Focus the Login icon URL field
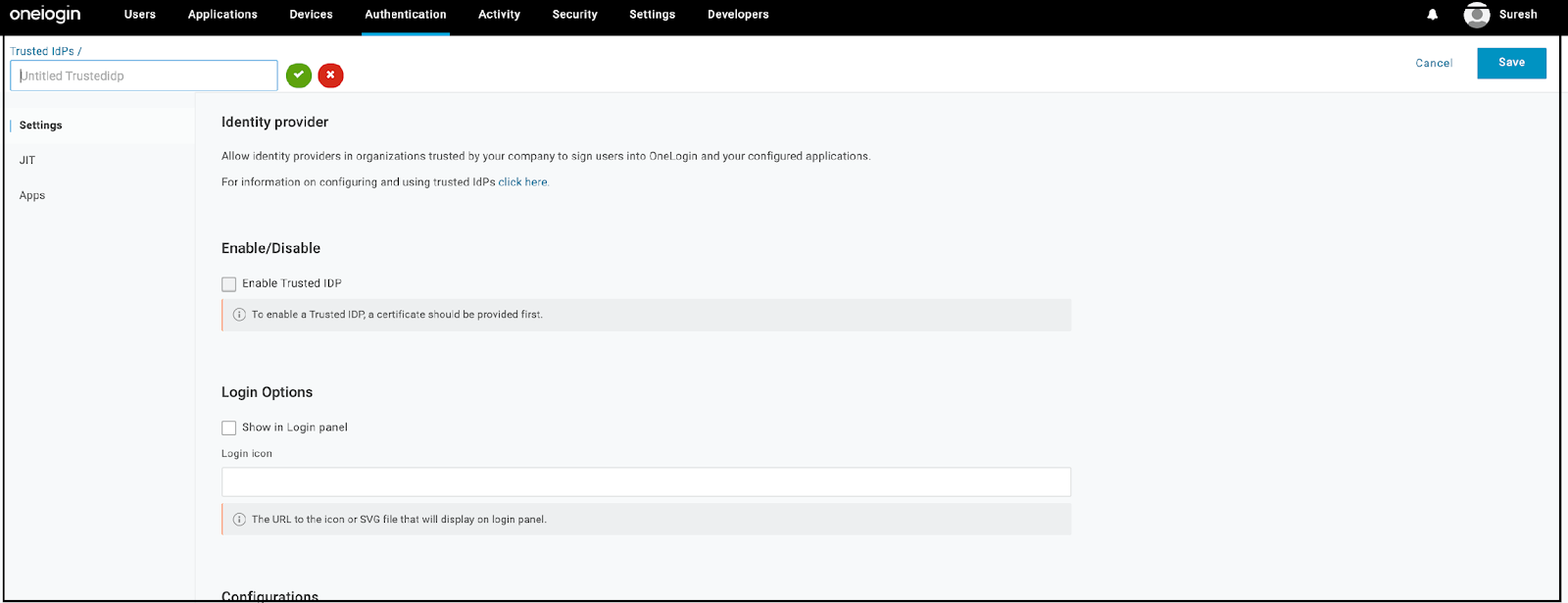Viewport: 1568px width, 603px height. coord(646,481)
